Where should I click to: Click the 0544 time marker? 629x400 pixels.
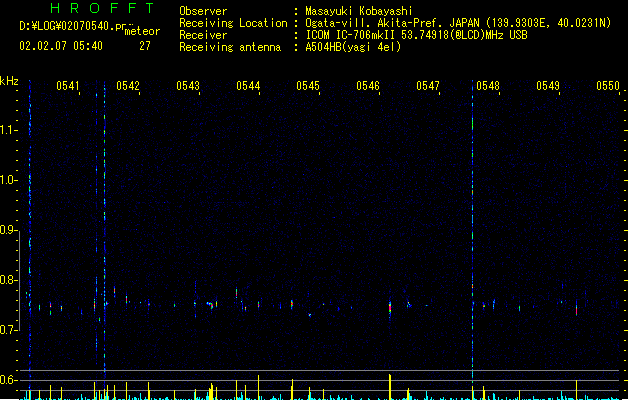point(248,86)
